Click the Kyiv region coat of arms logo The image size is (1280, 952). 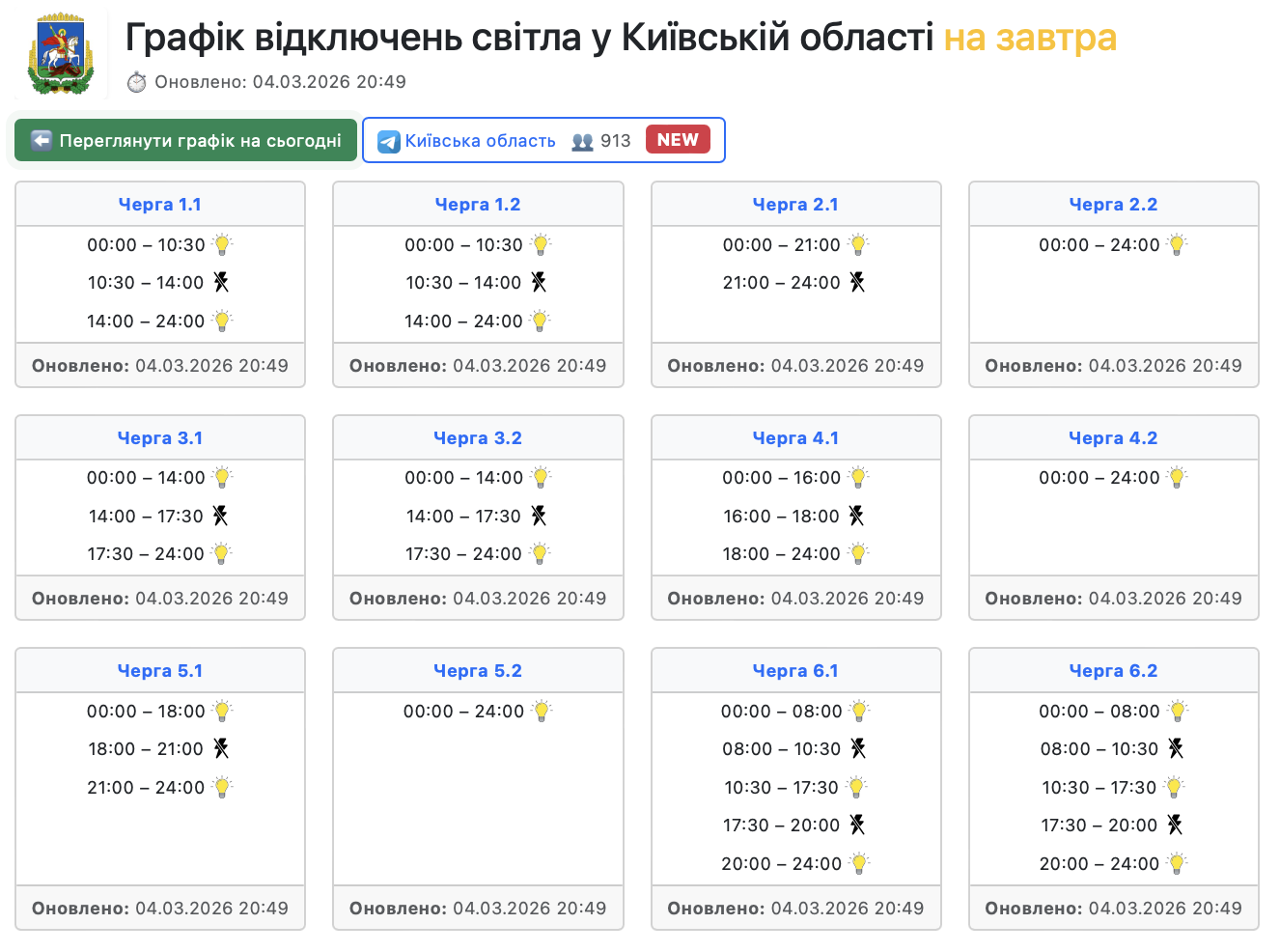tap(61, 54)
